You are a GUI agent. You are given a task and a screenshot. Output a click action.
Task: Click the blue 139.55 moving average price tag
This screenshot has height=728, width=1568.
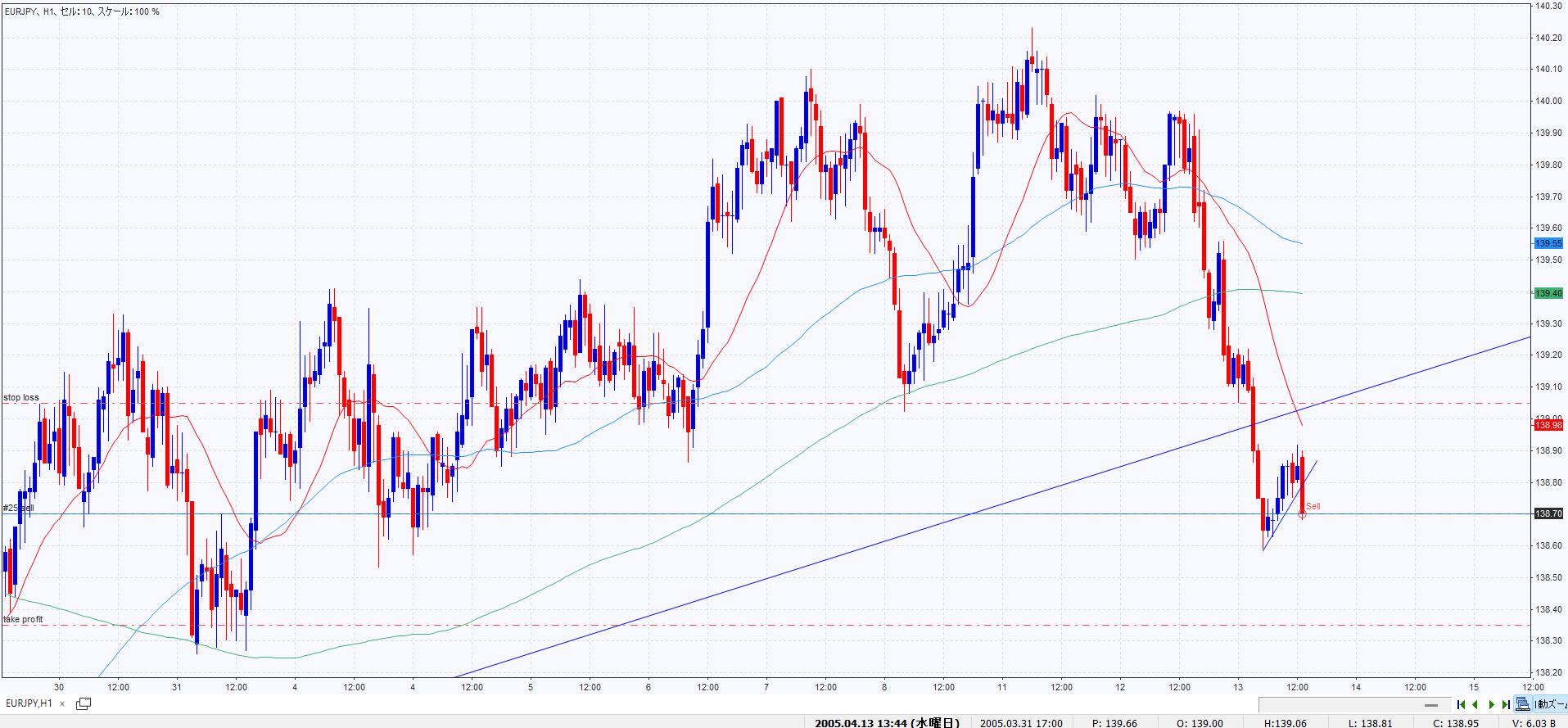pyautogui.click(x=1548, y=243)
